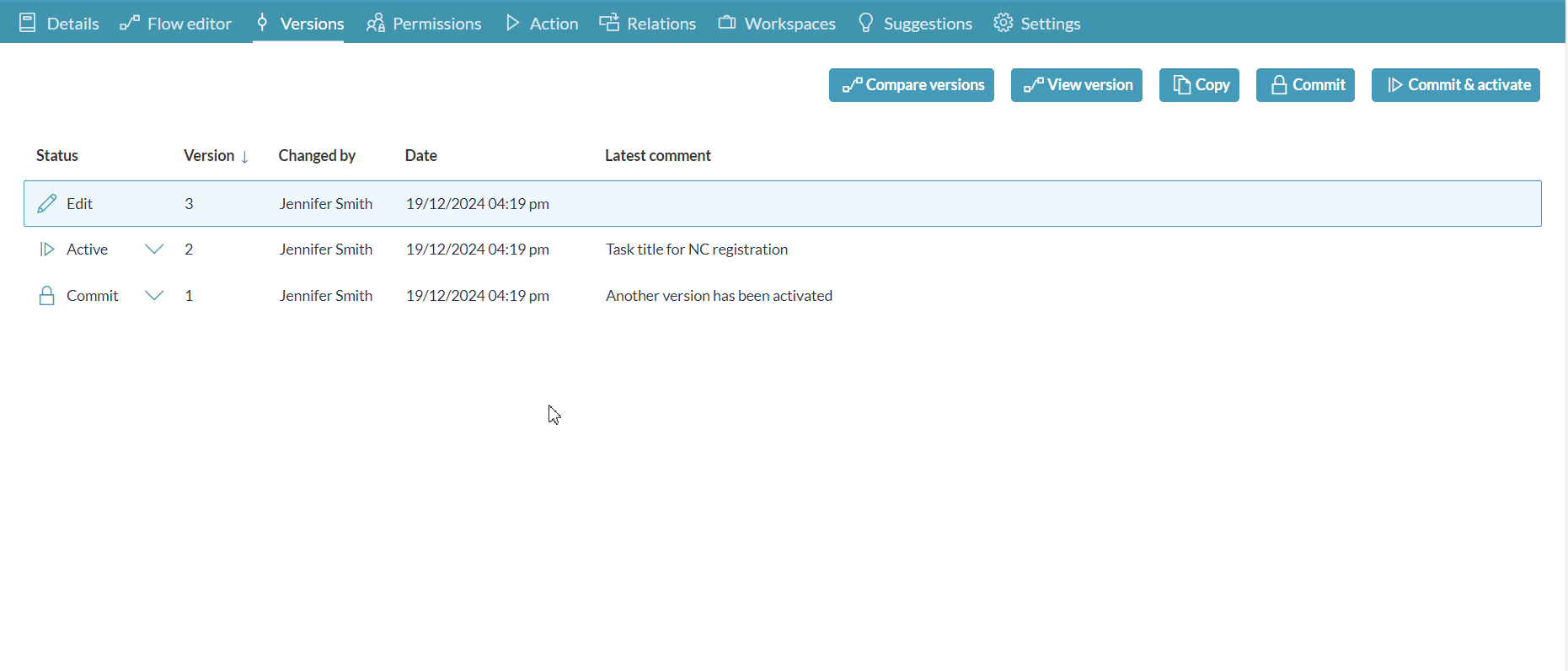The width and height of the screenshot is (1568, 671).
Task: Open the Settings tab
Action: point(1037,24)
